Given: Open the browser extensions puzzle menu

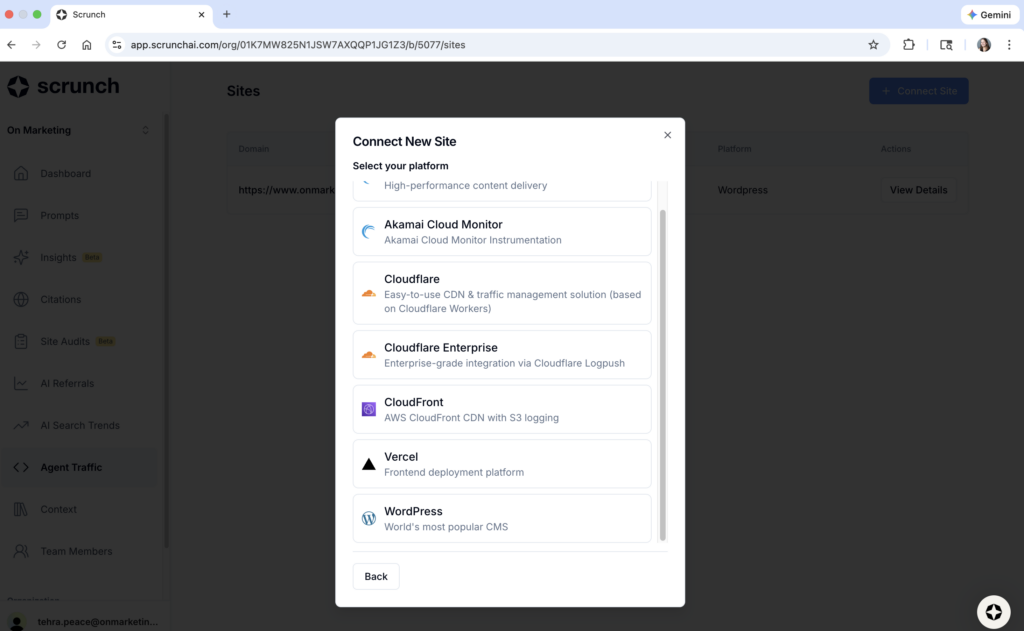Looking at the screenshot, I should tap(908, 45).
